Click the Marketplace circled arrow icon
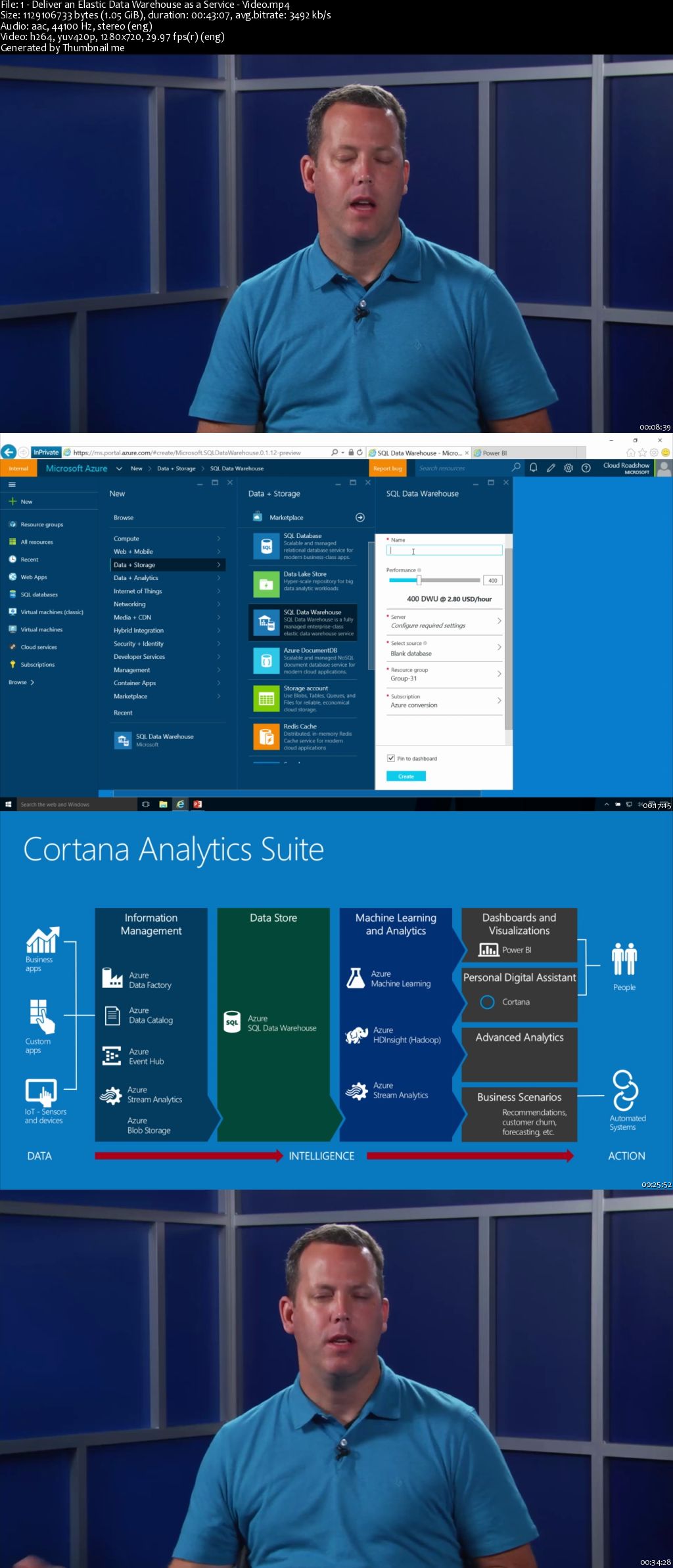This screenshot has height=1568, width=673. pyautogui.click(x=360, y=518)
